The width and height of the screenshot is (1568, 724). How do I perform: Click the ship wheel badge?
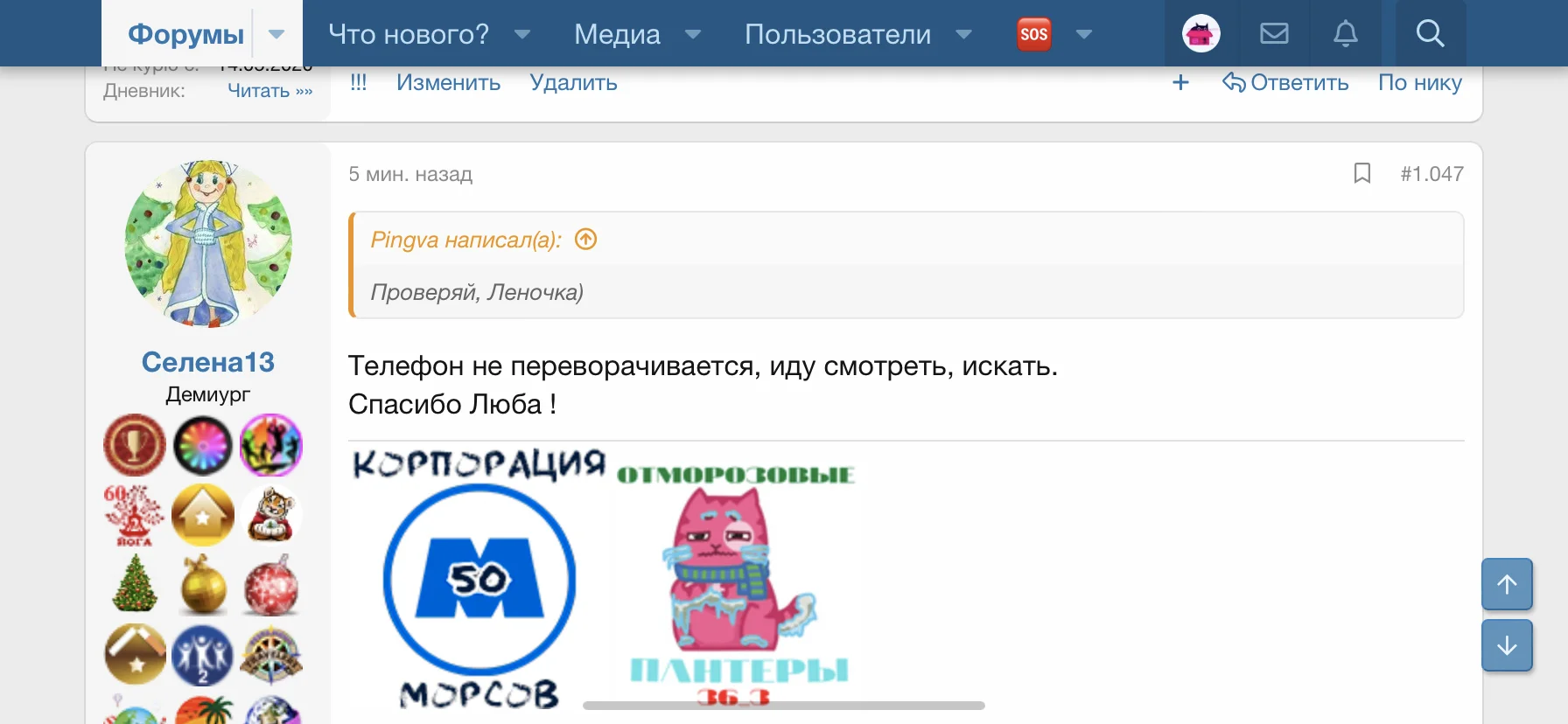271,655
